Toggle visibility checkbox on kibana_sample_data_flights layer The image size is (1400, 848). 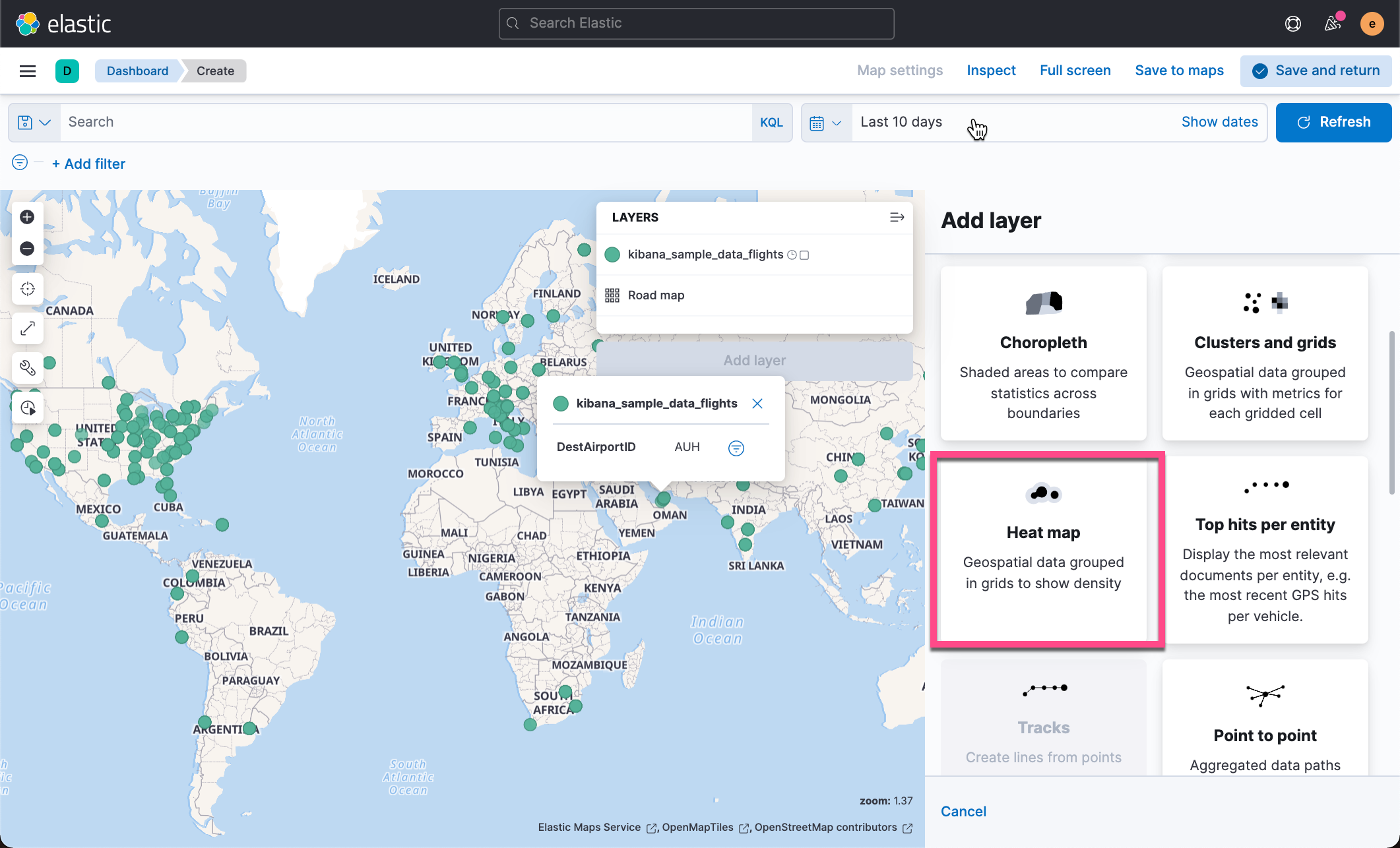click(x=804, y=255)
